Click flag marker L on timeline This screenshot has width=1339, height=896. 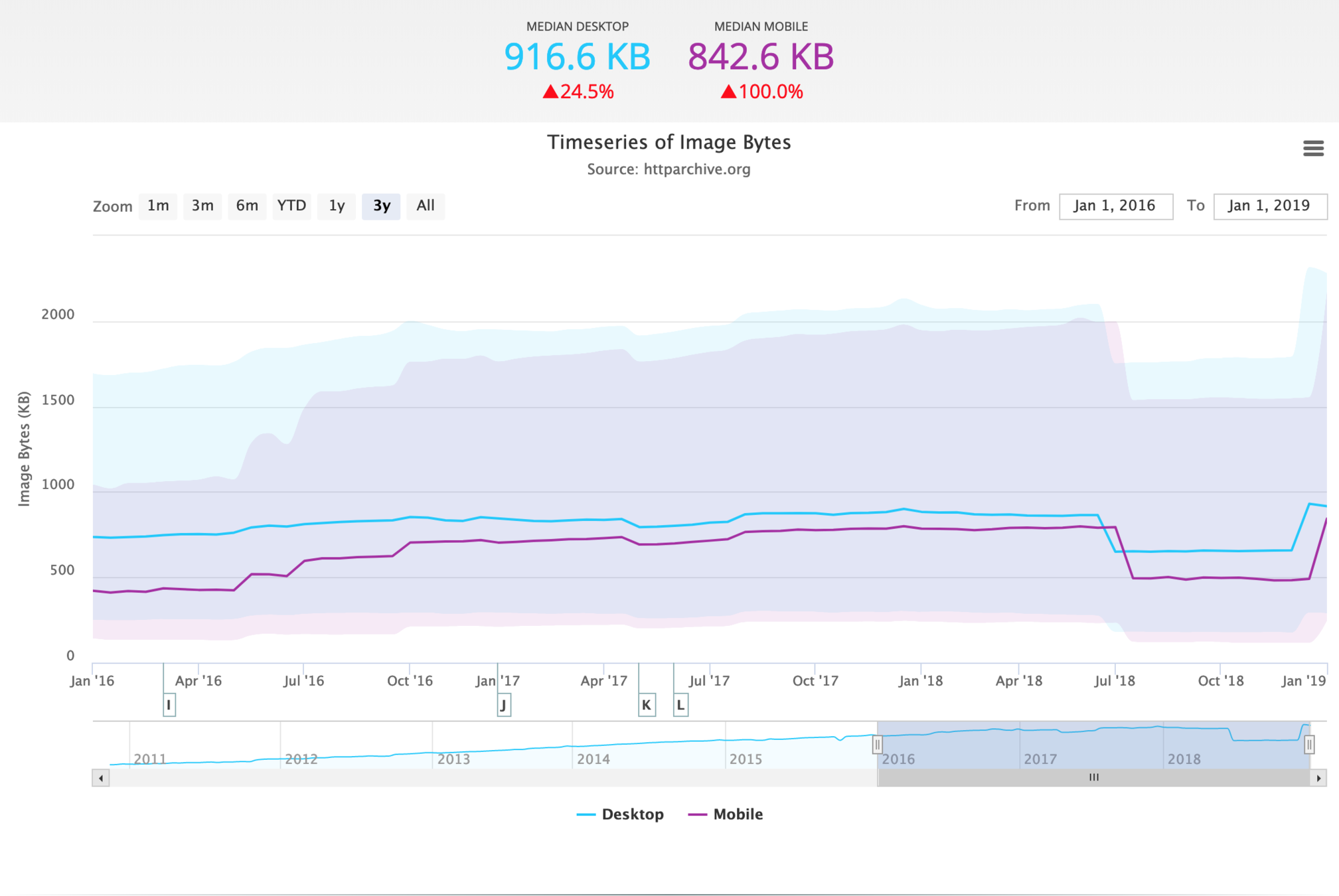tap(680, 705)
